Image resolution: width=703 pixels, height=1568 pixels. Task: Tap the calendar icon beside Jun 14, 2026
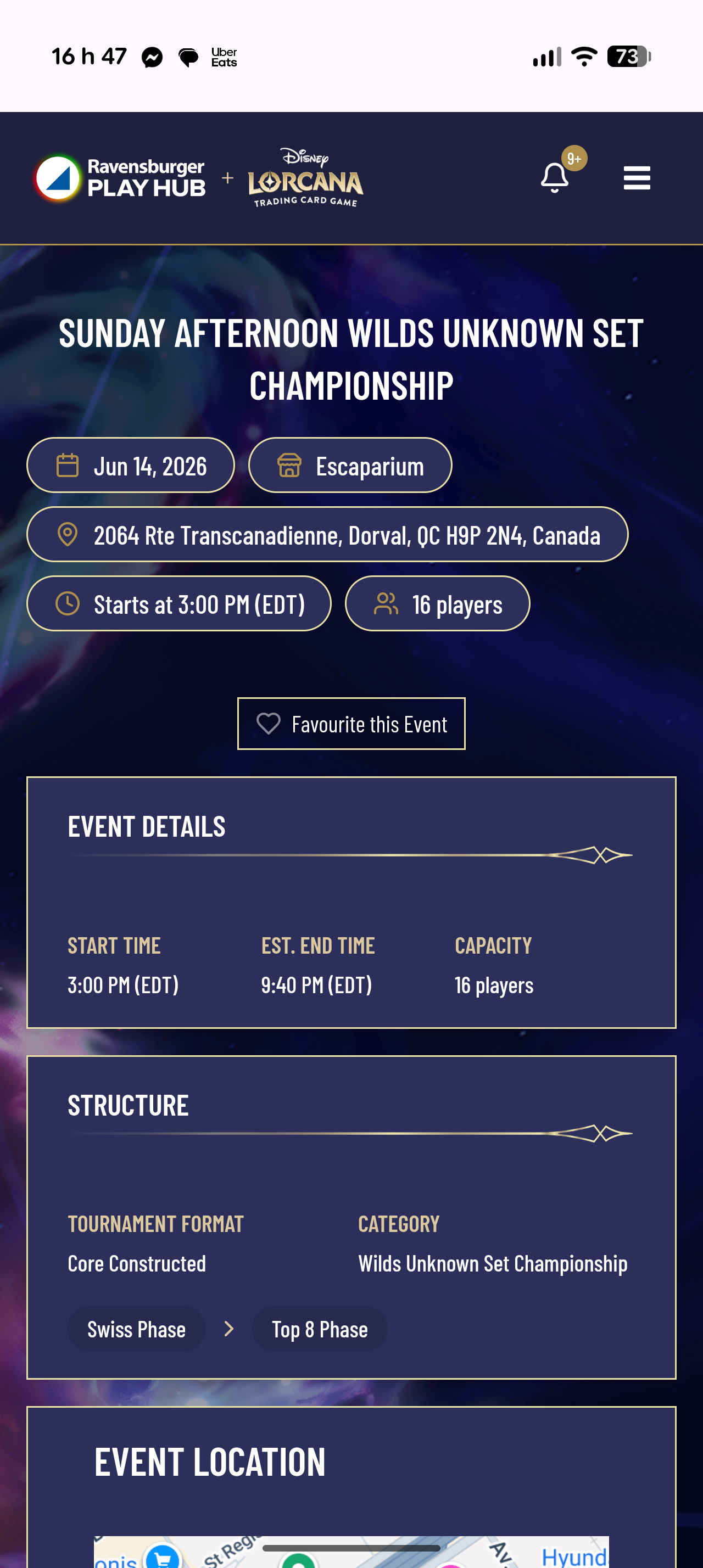(x=68, y=466)
